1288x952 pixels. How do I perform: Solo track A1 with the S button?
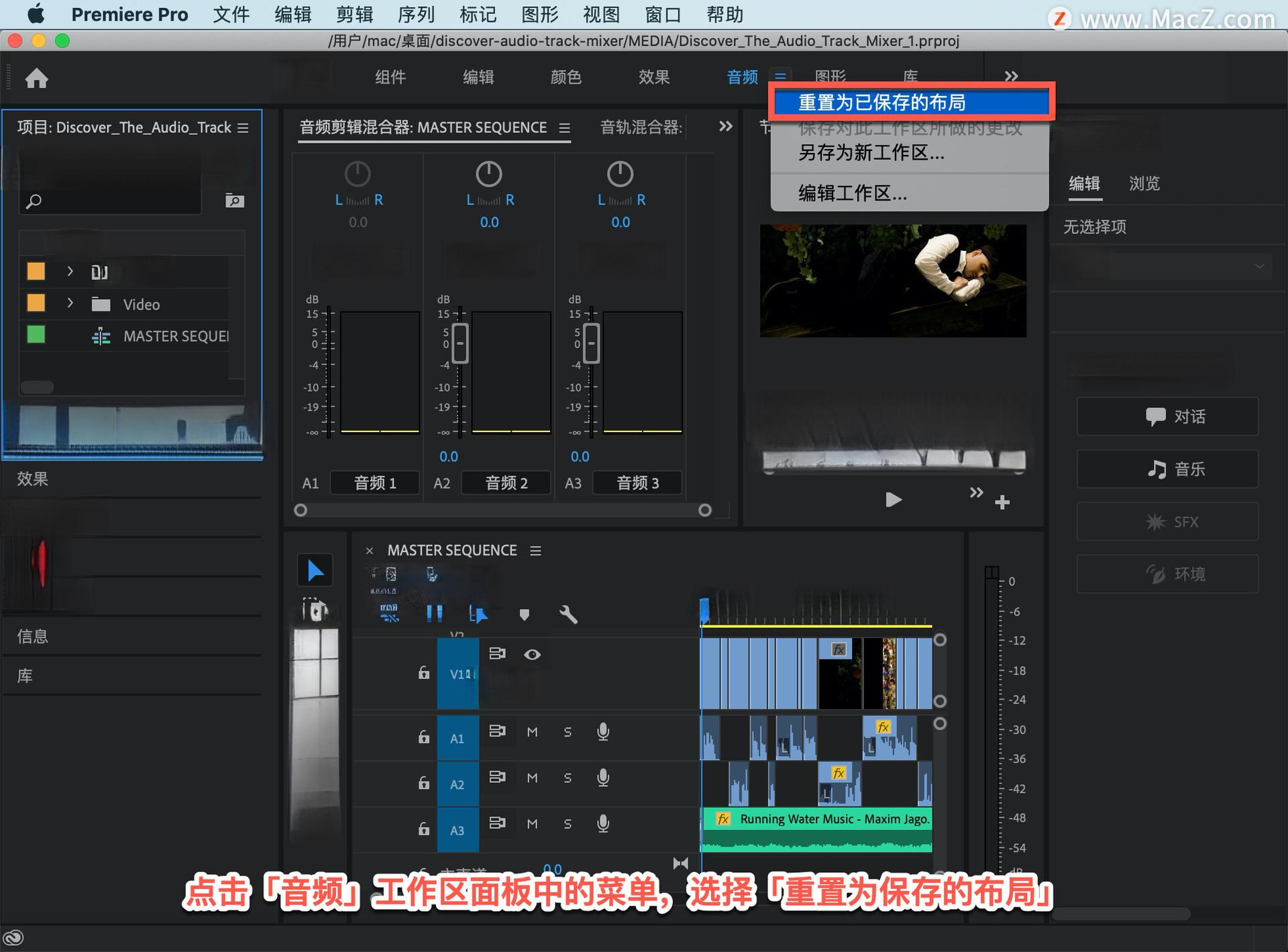click(x=568, y=732)
